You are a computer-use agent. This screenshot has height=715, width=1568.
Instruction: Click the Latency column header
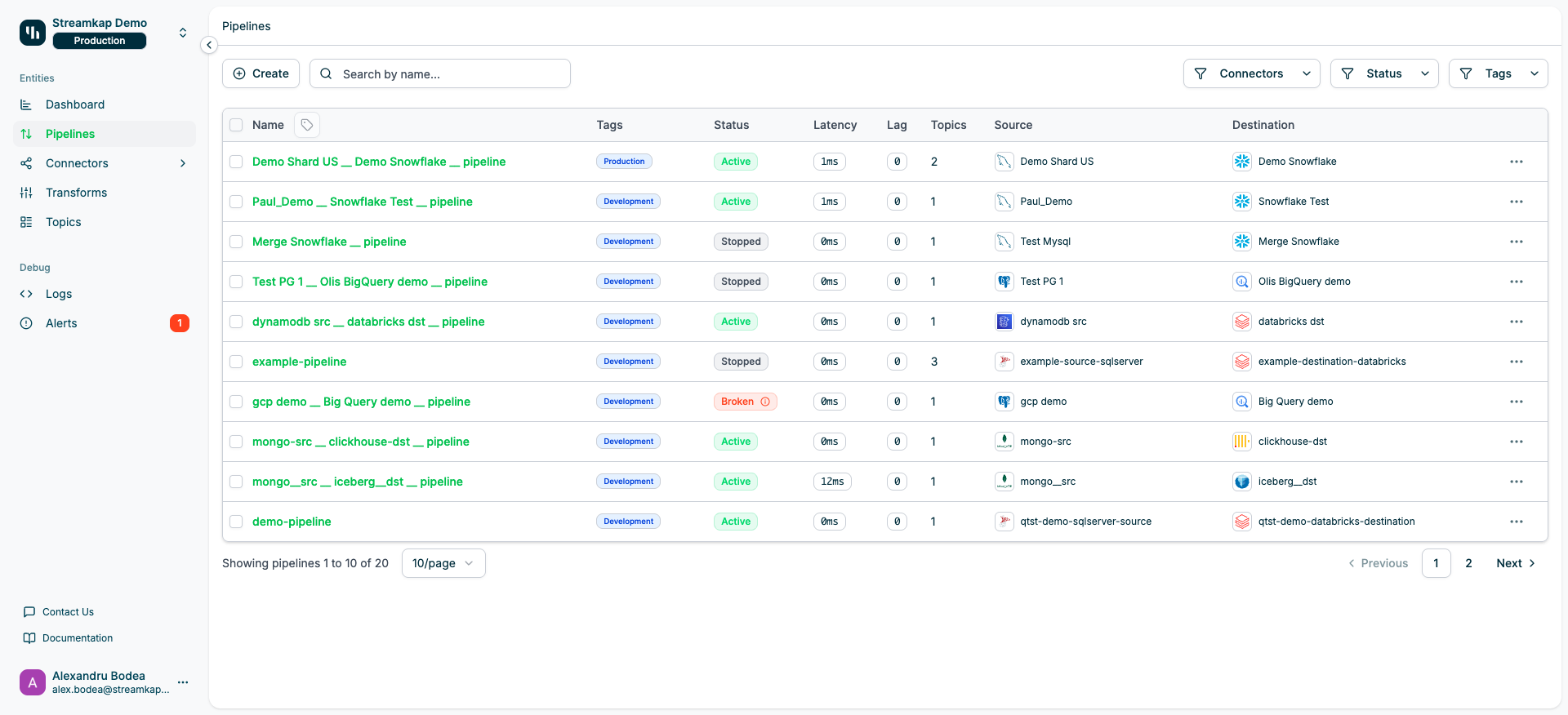835,125
